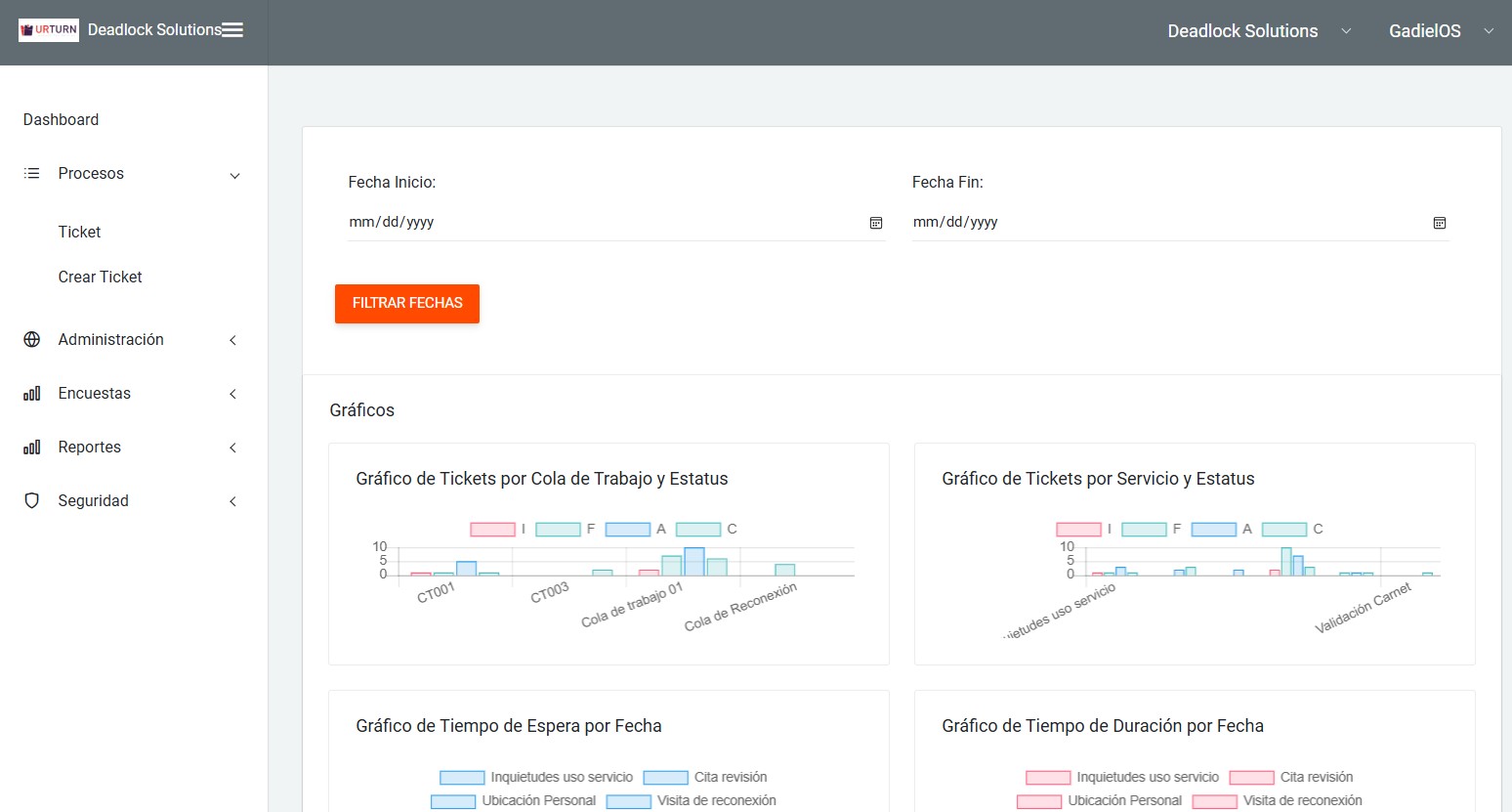Click the Fecha Inicio date field
This screenshot has width=1512, height=812.
point(616,222)
